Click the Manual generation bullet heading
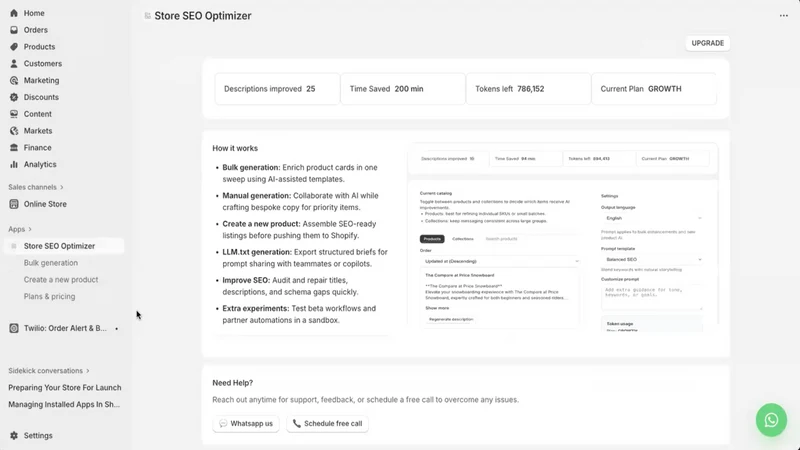 (x=257, y=195)
